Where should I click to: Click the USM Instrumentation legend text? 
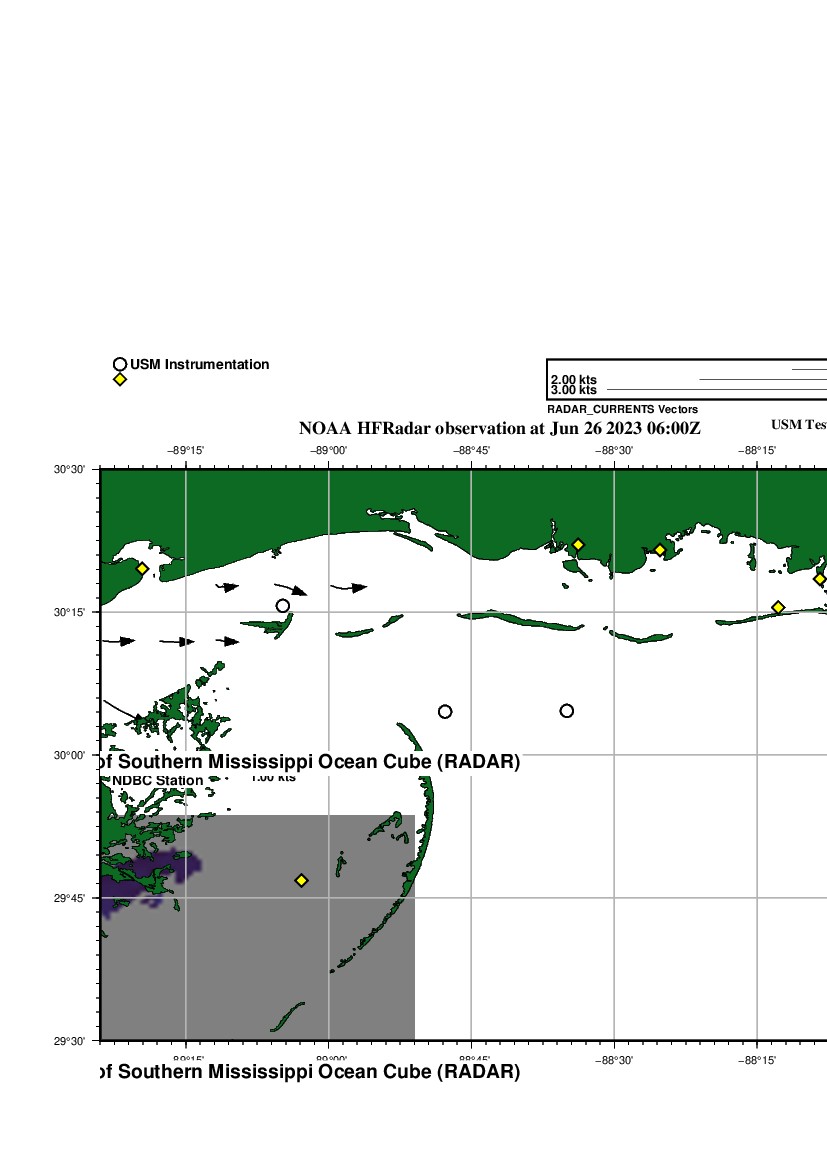[x=199, y=365]
